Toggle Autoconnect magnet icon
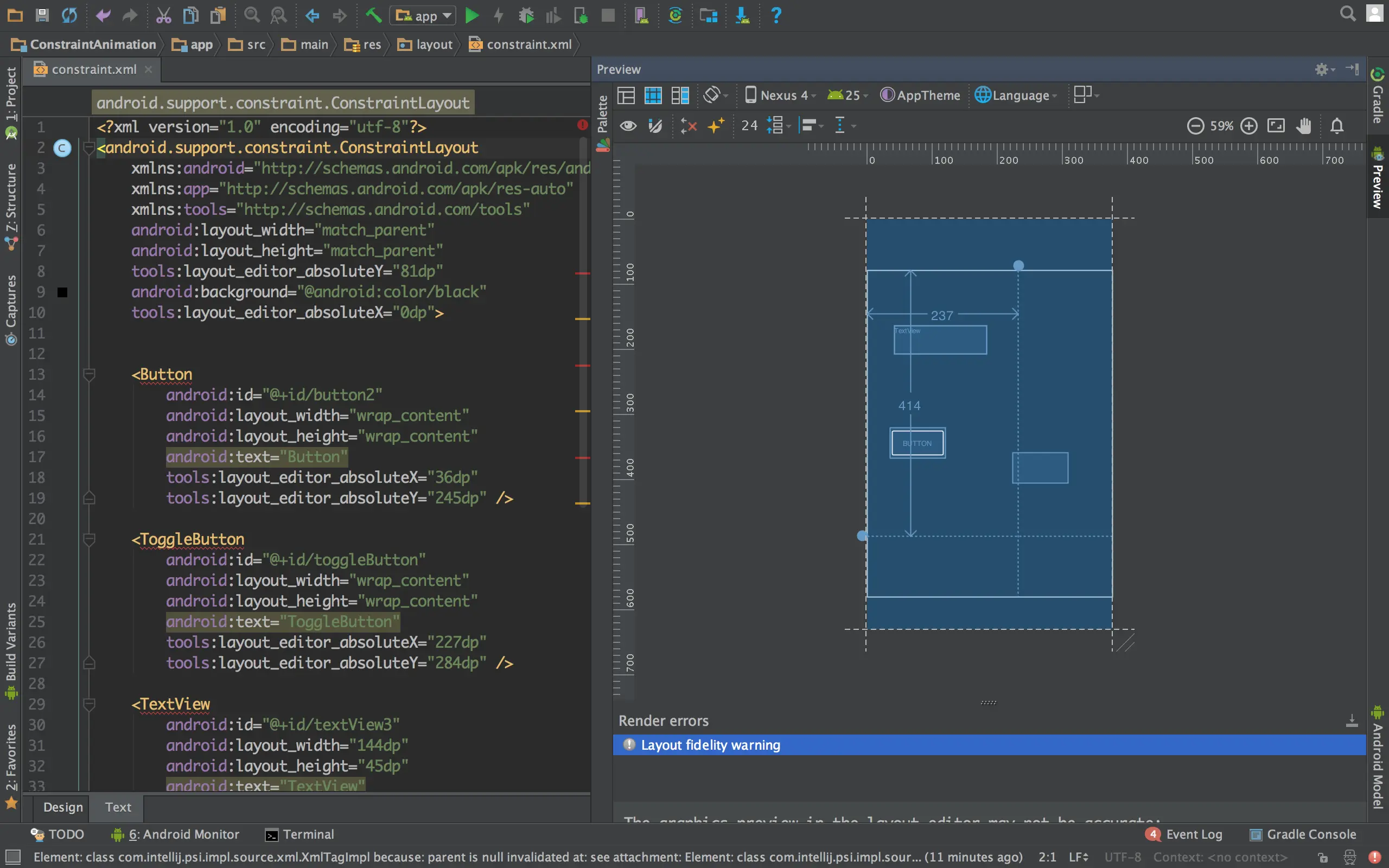1389x868 pixels. [655, 126]
